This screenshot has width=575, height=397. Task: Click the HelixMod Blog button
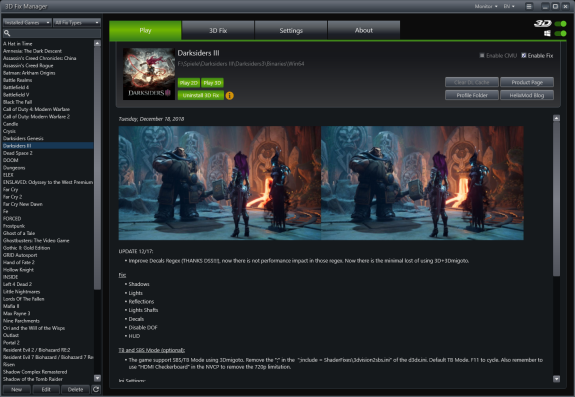[x=527, y=95]
